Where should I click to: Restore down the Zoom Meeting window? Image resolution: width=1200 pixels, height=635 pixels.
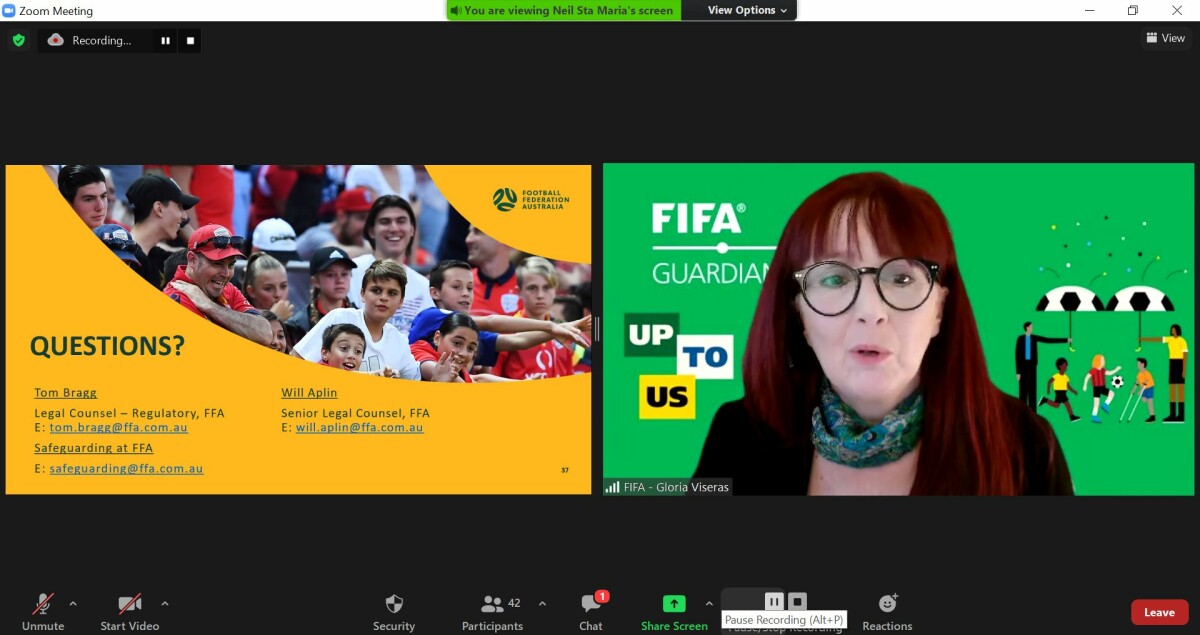[1133, 10]
